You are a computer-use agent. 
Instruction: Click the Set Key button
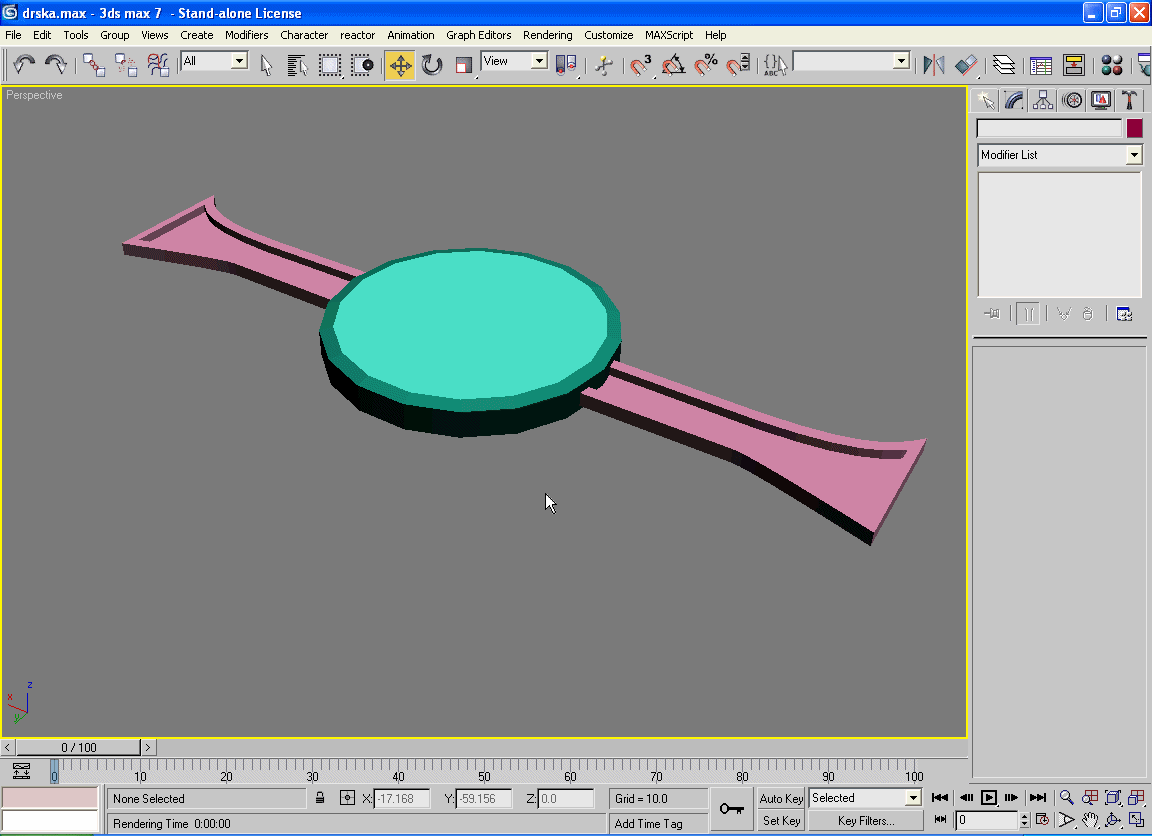781,821
